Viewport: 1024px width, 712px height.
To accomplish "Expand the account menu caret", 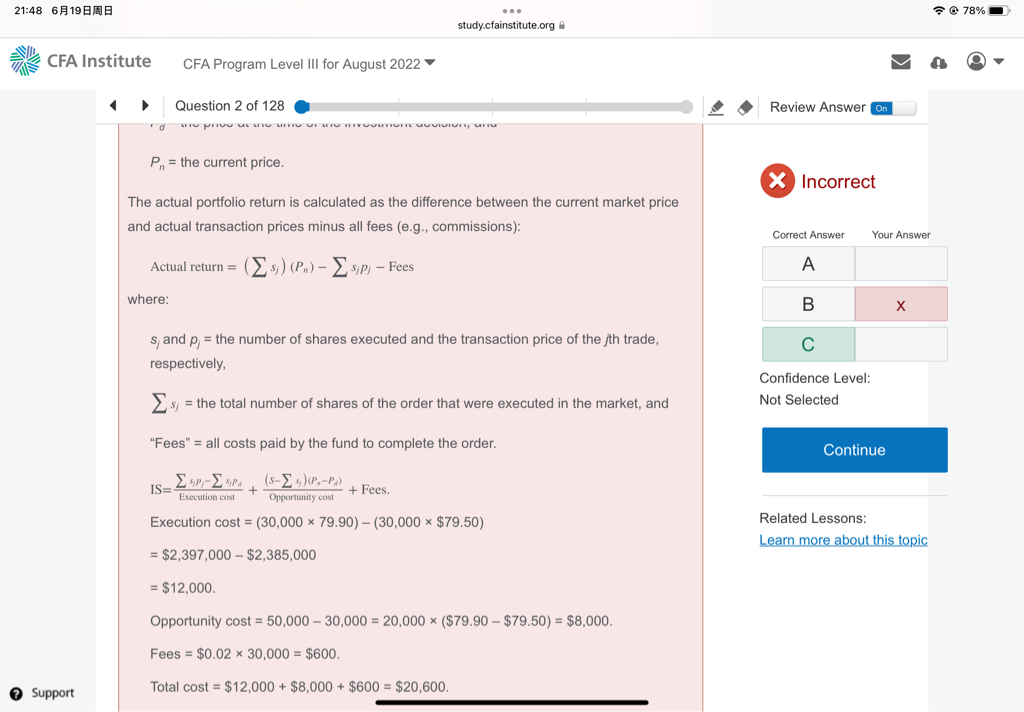I will (x=999, y=62).
